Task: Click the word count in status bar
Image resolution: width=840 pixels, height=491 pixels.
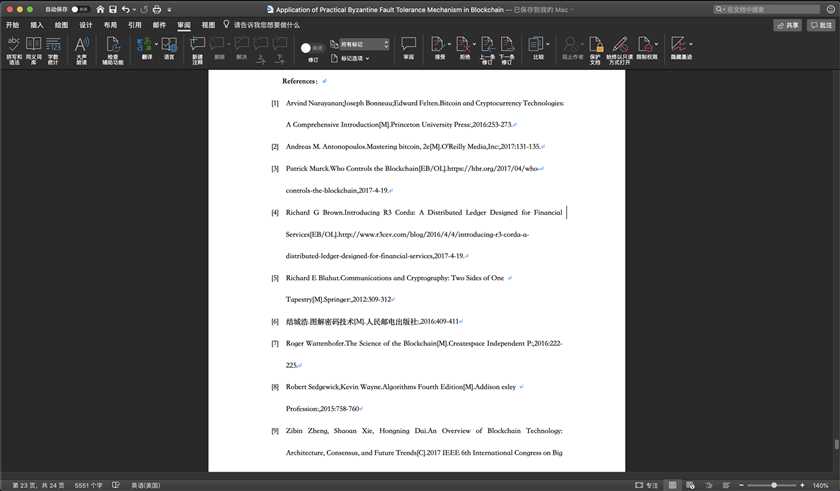Action: 88,485
